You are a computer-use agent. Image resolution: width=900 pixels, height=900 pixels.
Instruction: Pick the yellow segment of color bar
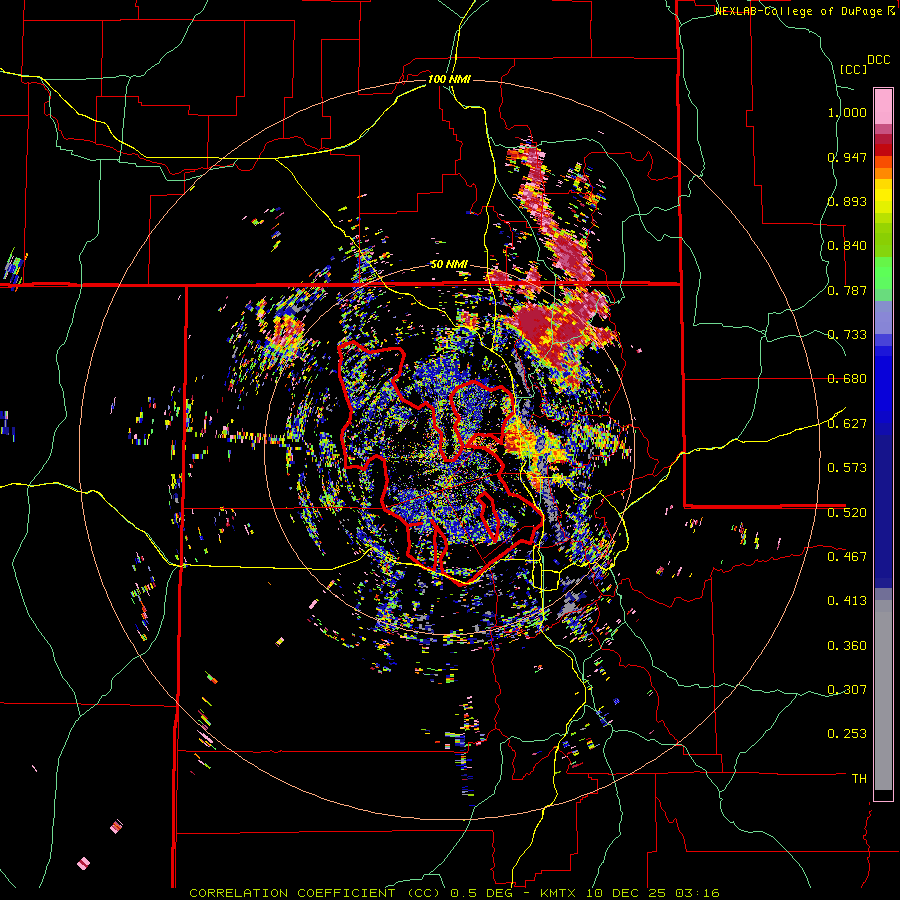(883, 196)
